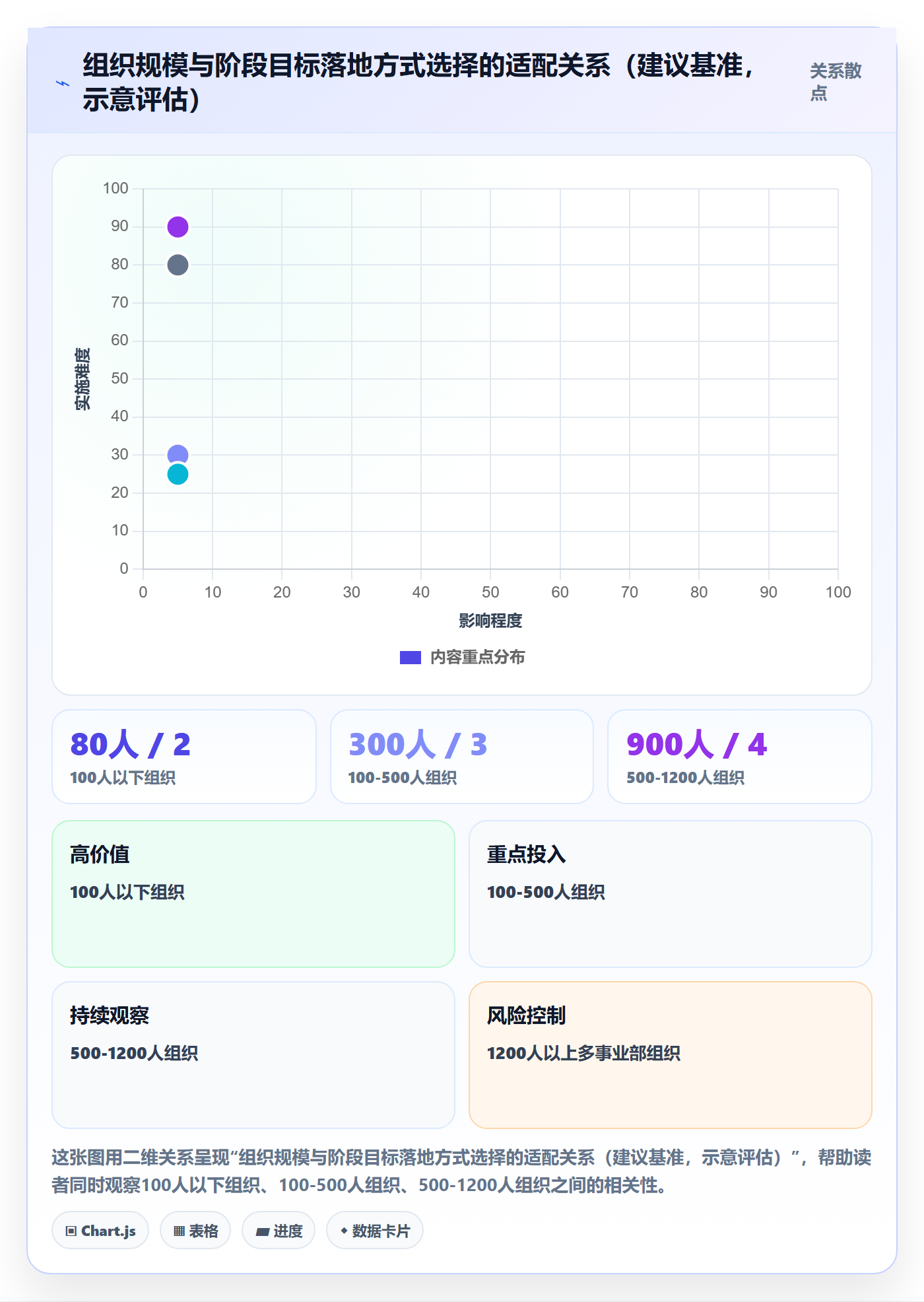This screenshot has height=1302, width=924.
Task: Click the 实施难度 y-axis title
Action: point(82,379)
